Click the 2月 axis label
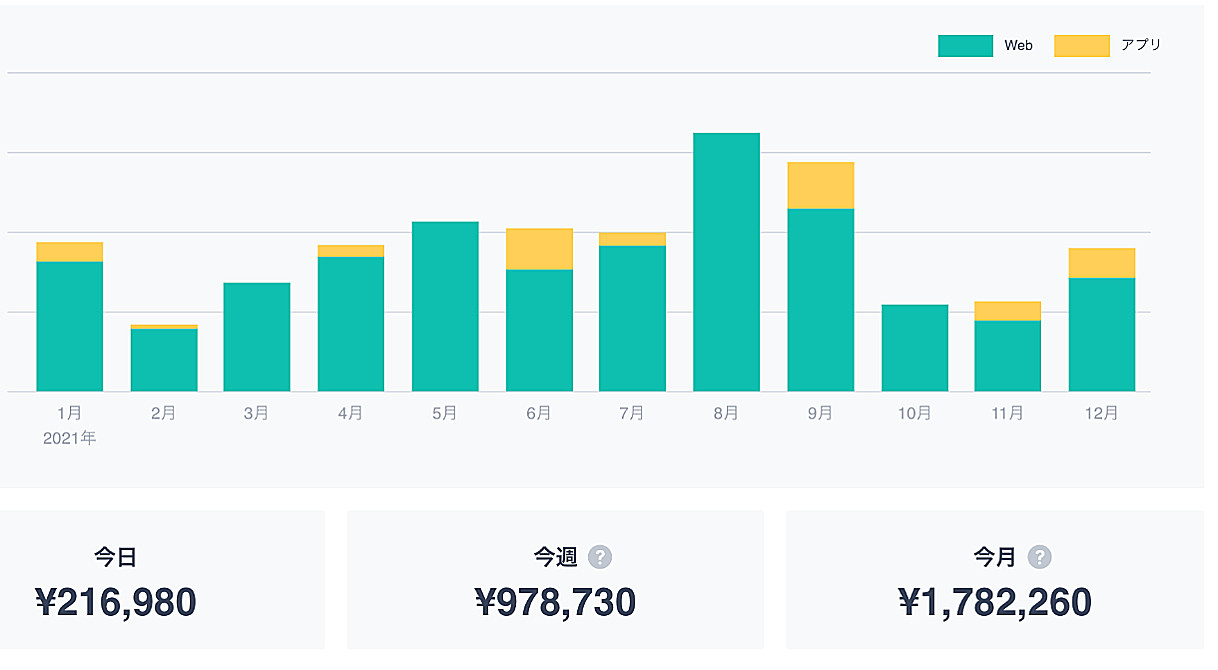This screenshot has height=670, width=1218. point(164,413)
